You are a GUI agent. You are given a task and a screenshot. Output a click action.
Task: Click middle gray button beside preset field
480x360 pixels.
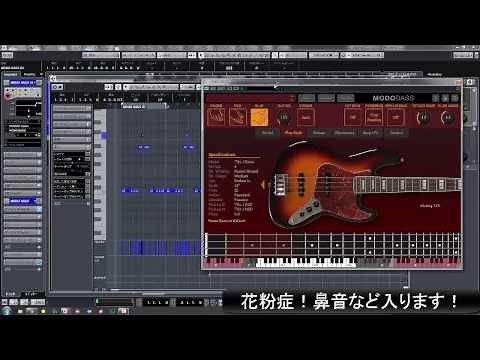tap(326, 98)
